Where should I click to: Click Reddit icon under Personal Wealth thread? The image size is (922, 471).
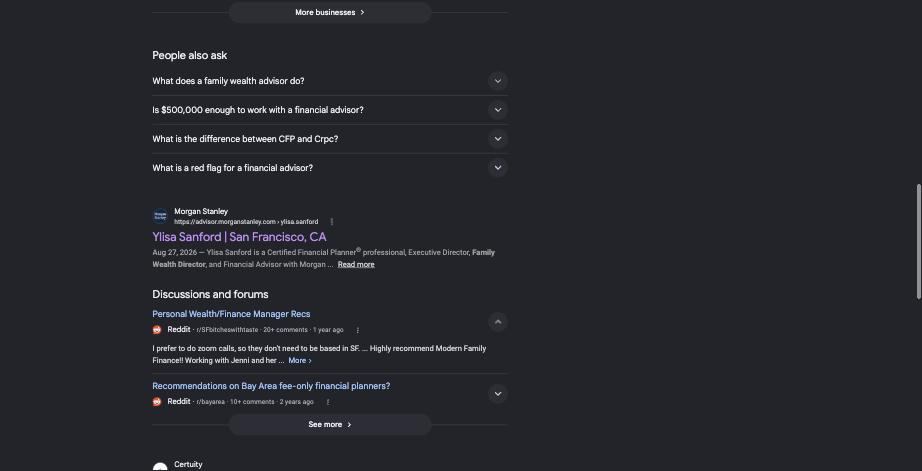click(x=157, y=330)
